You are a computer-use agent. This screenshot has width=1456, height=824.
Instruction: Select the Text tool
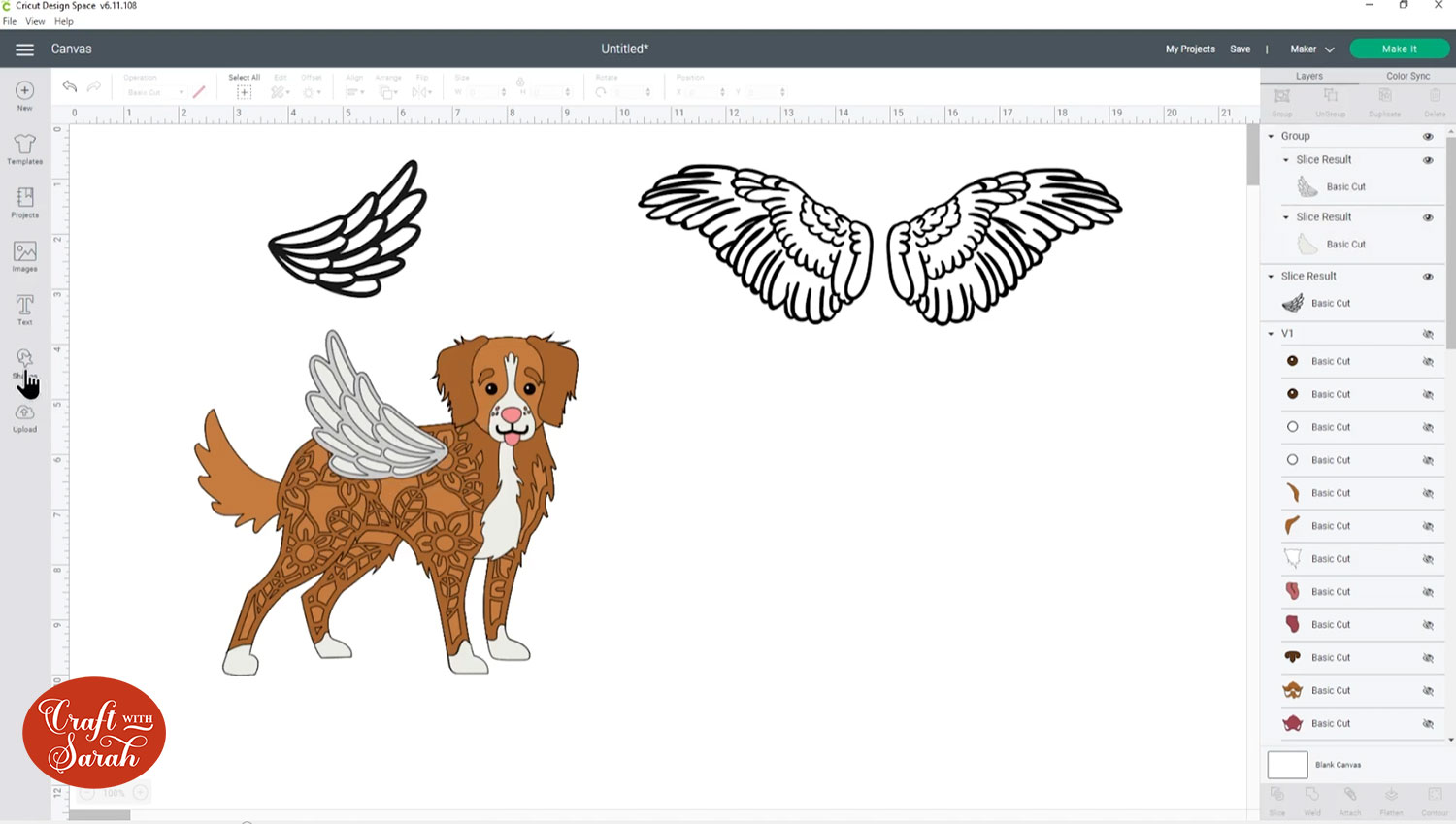tap(24, 310)
